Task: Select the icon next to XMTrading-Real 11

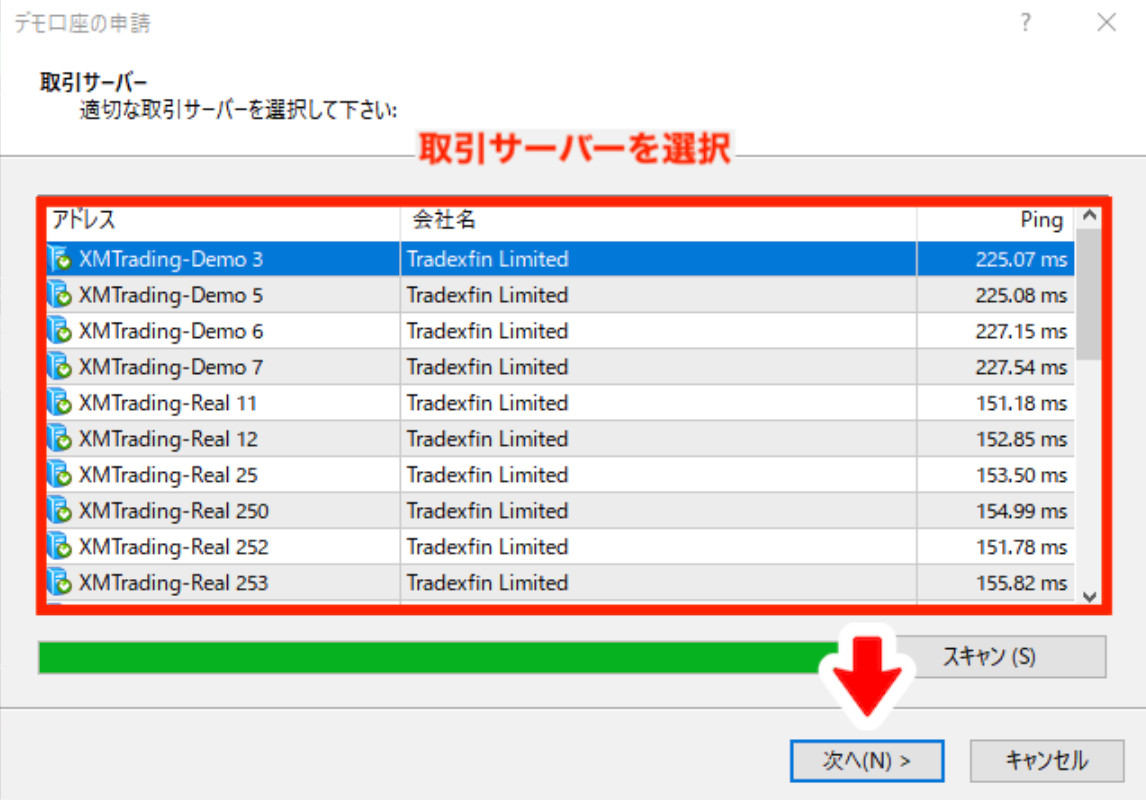Action: pos(60,404)
